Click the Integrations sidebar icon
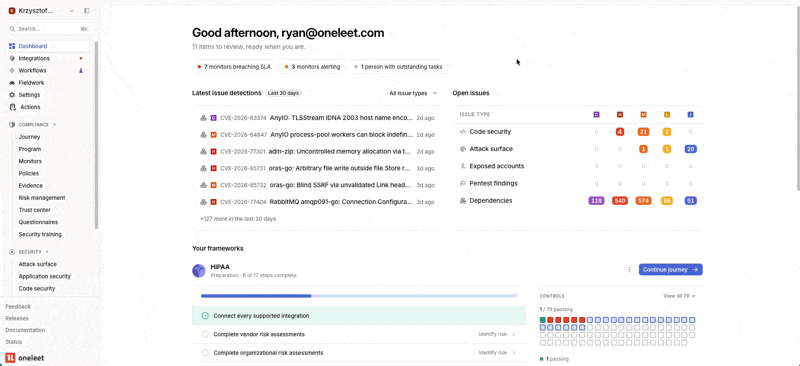 pos(12,58)
